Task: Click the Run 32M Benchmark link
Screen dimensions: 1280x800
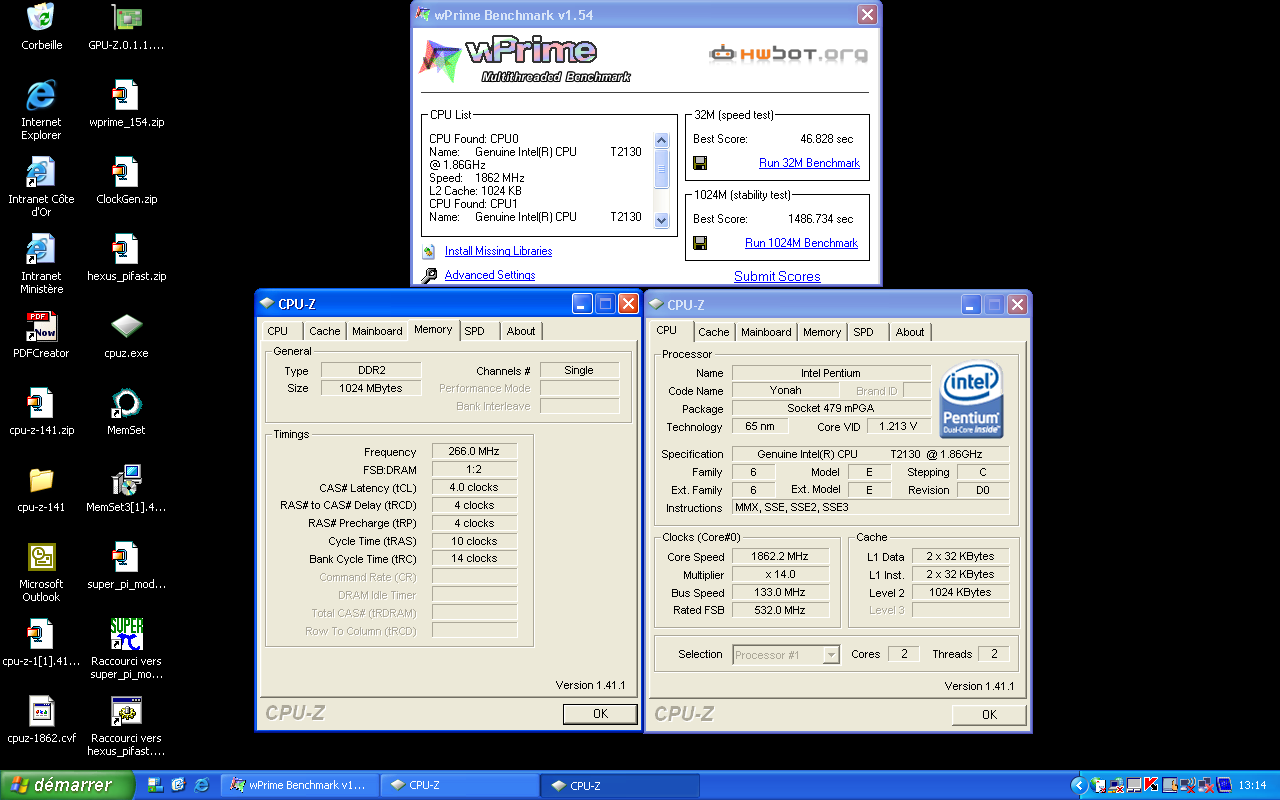Action: (x=809, y=163)
